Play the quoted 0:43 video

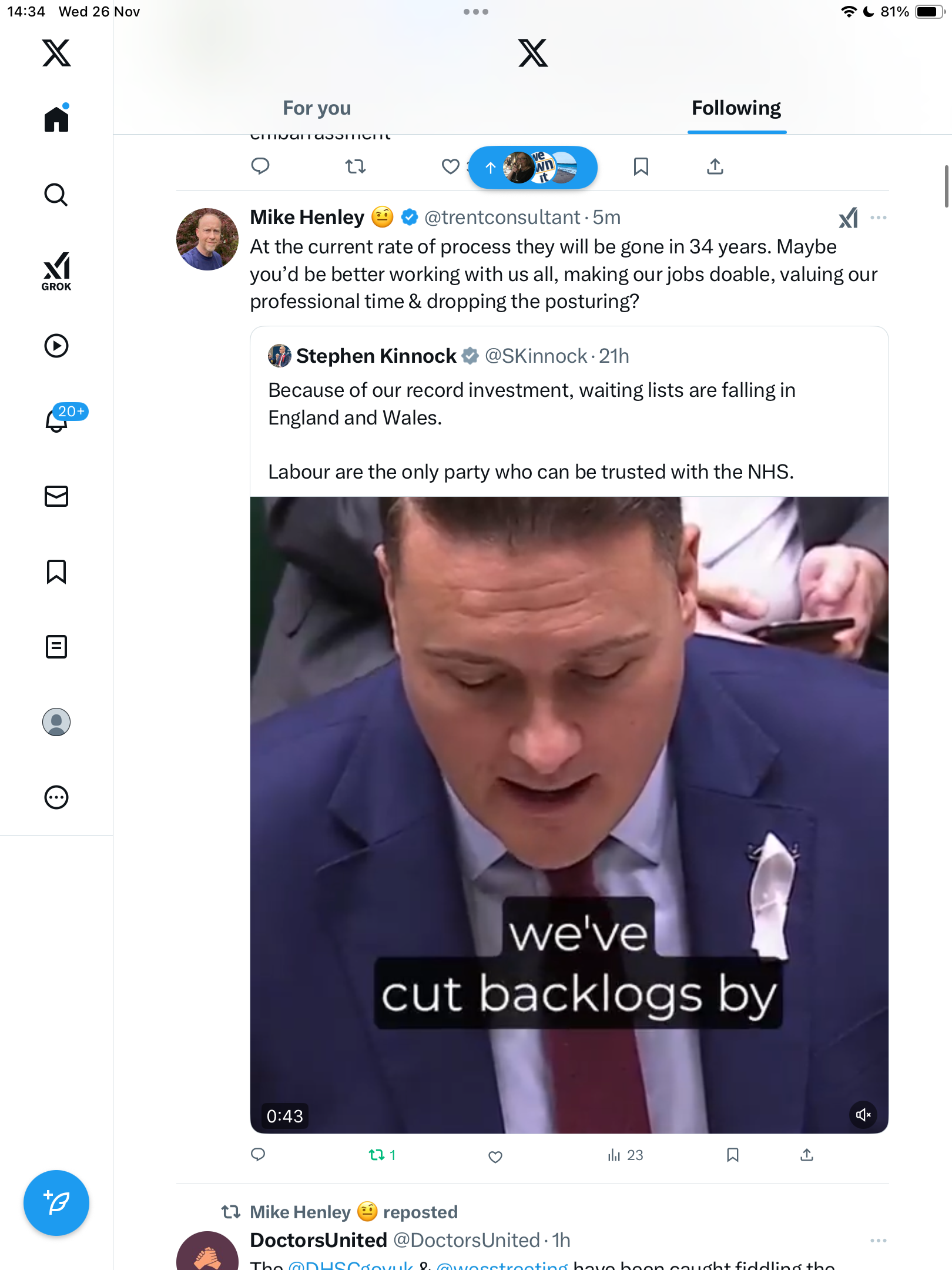569,814
